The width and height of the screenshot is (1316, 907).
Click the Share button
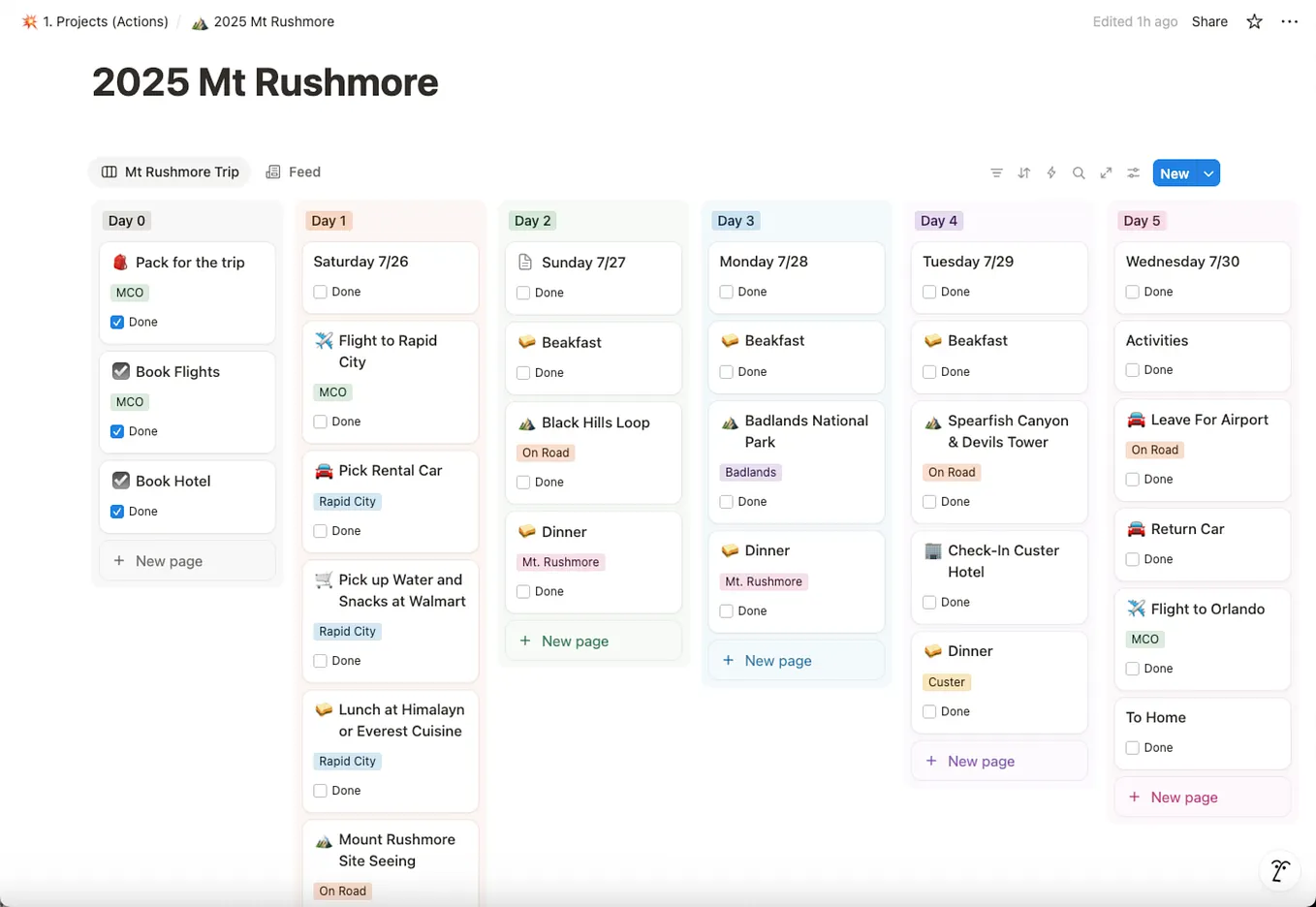pos(1208,20)
